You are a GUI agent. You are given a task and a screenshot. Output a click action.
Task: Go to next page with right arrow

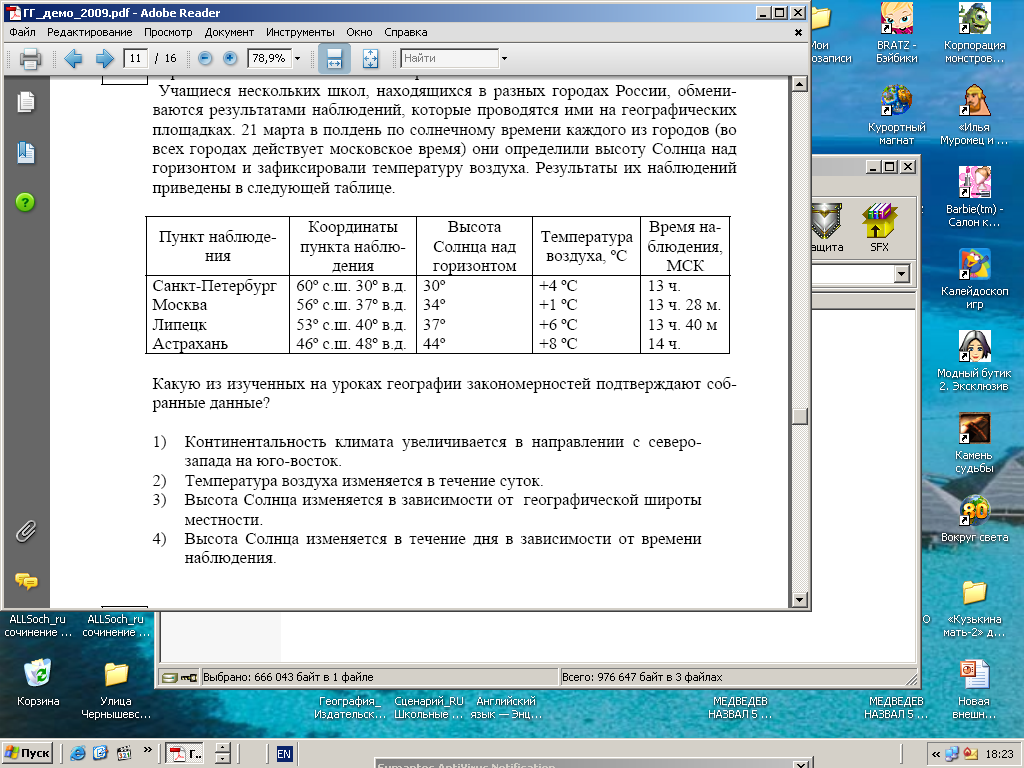coord(104,59)
